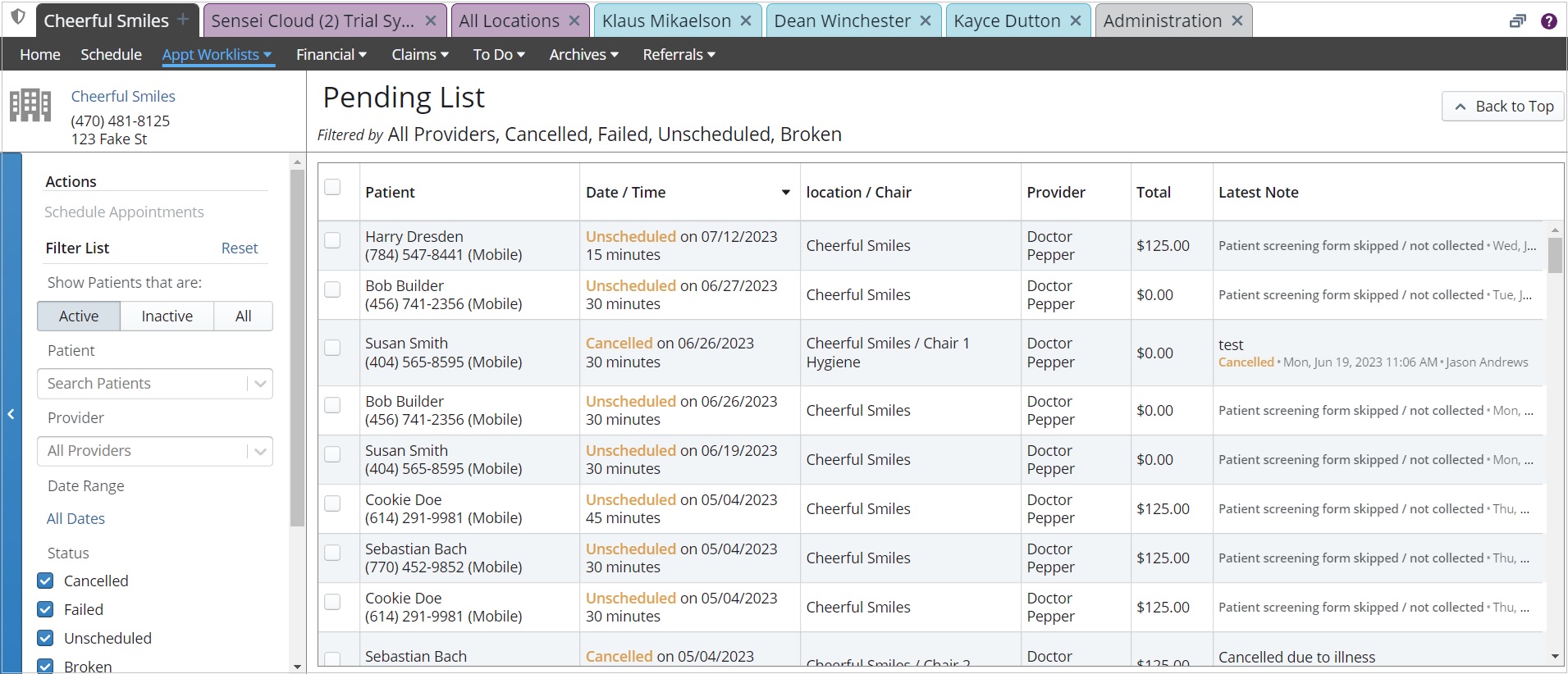Open the All Dates date range link

(75, 518)
